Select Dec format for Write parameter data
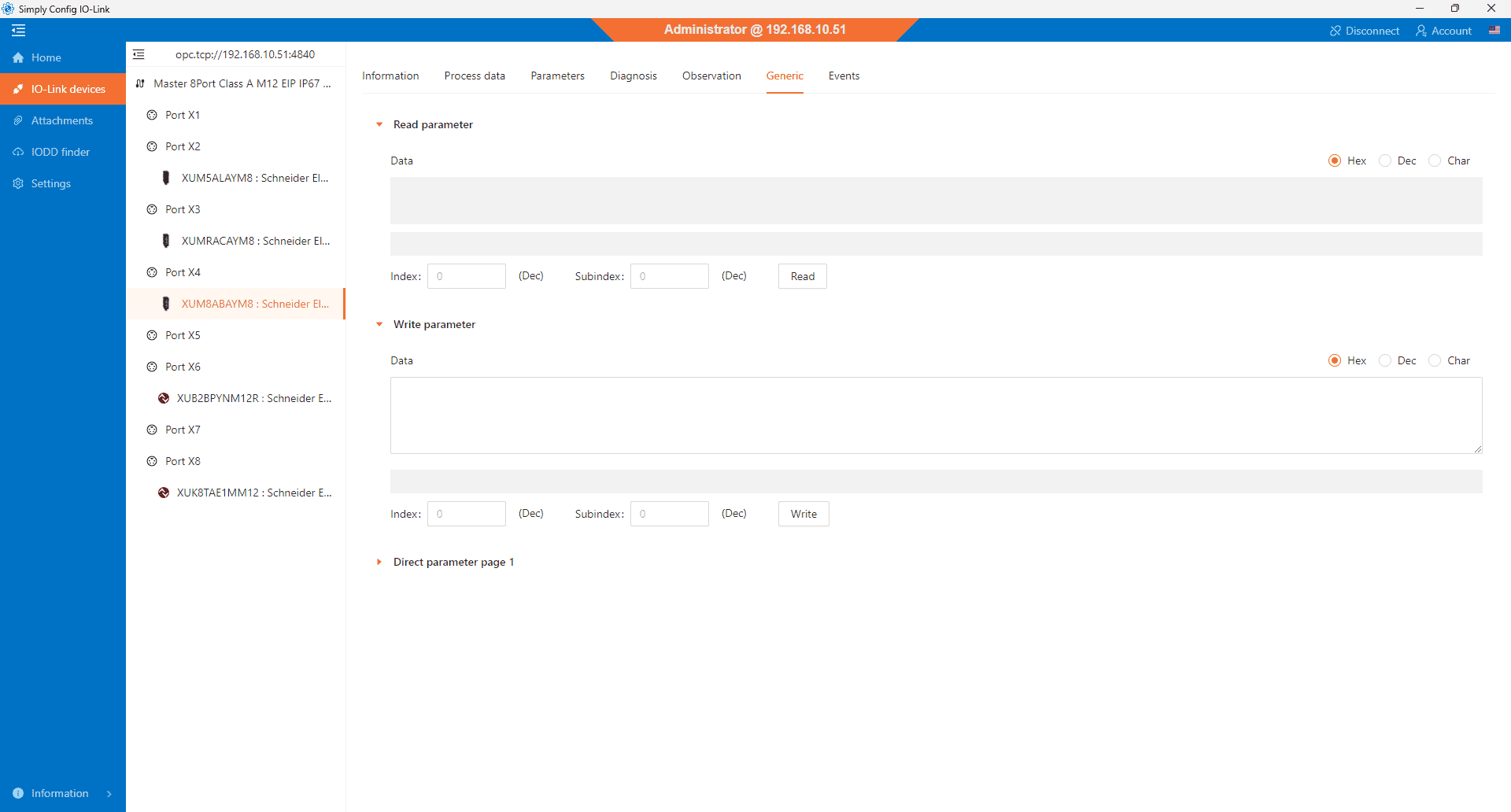Image resolution: width=1511 pixels, height=812 pixels. 1385,360
